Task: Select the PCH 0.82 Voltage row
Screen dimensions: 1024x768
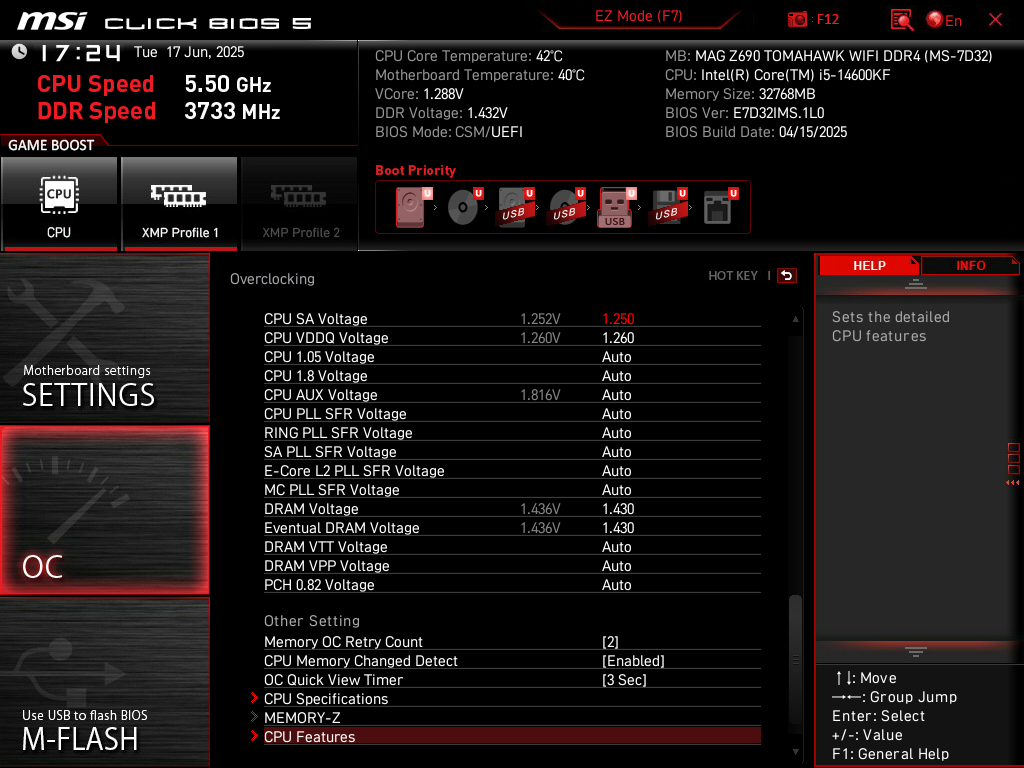Action: [512, 584]
